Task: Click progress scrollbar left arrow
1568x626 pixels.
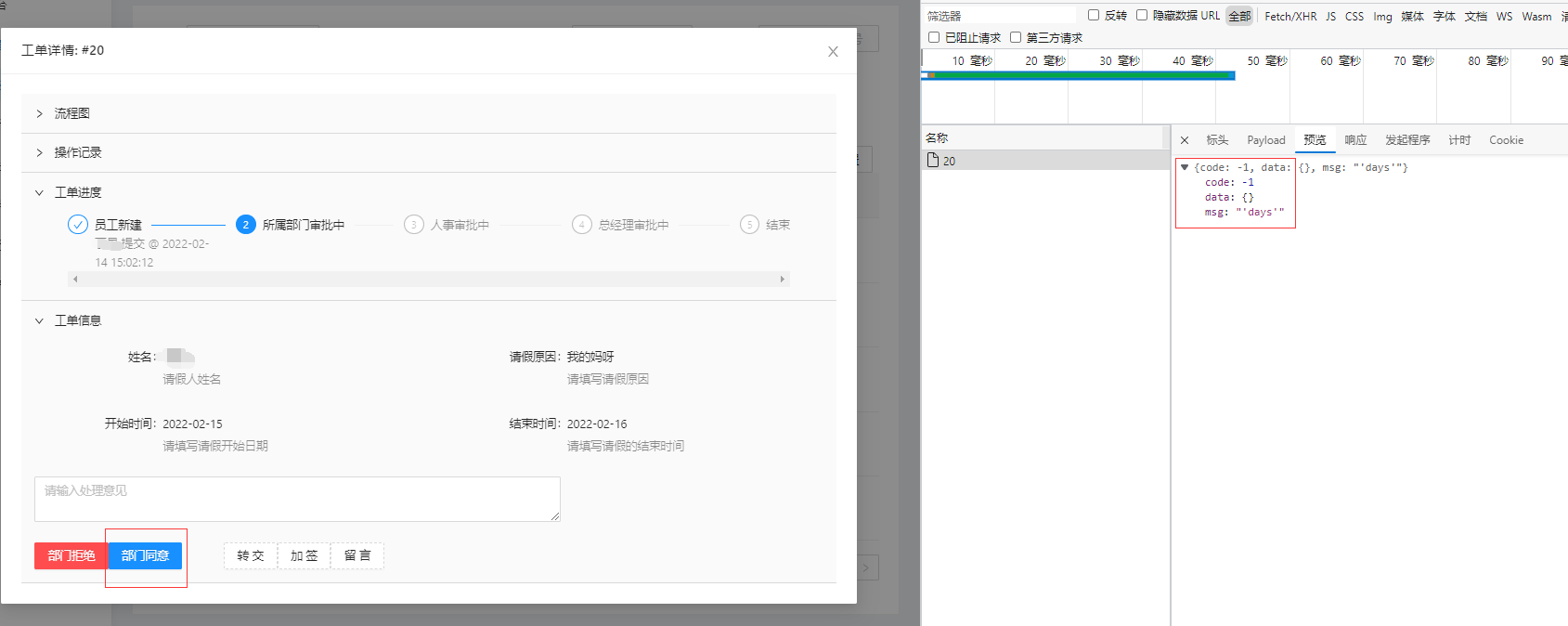Action: click(75, 279)
